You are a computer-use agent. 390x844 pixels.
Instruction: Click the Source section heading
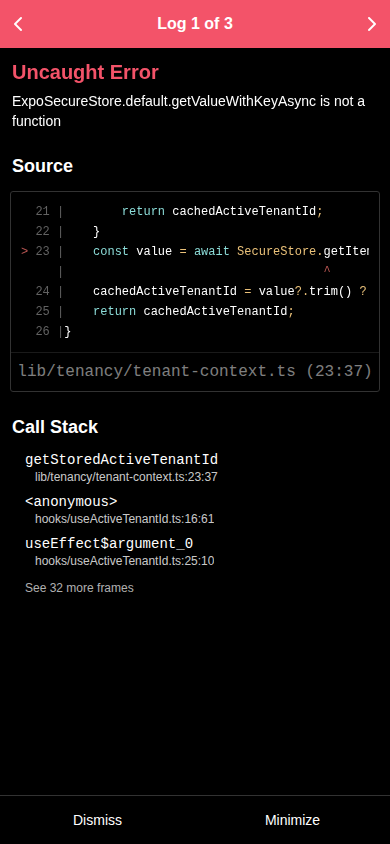[x=42, y=166]
